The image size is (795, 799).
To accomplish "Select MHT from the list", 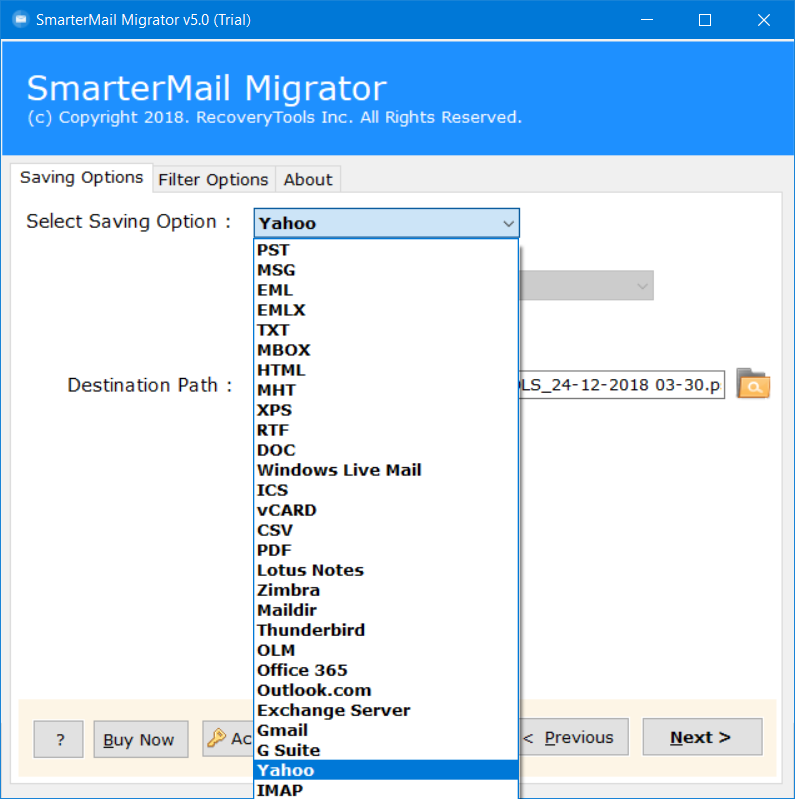I will tap(386, 390).
